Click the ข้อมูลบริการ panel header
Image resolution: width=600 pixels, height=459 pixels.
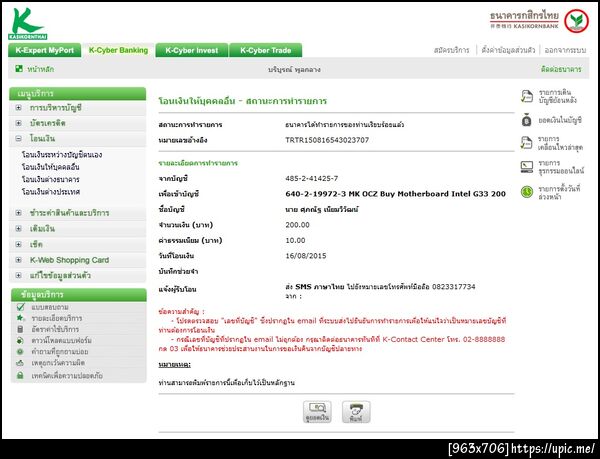point(78,295)
